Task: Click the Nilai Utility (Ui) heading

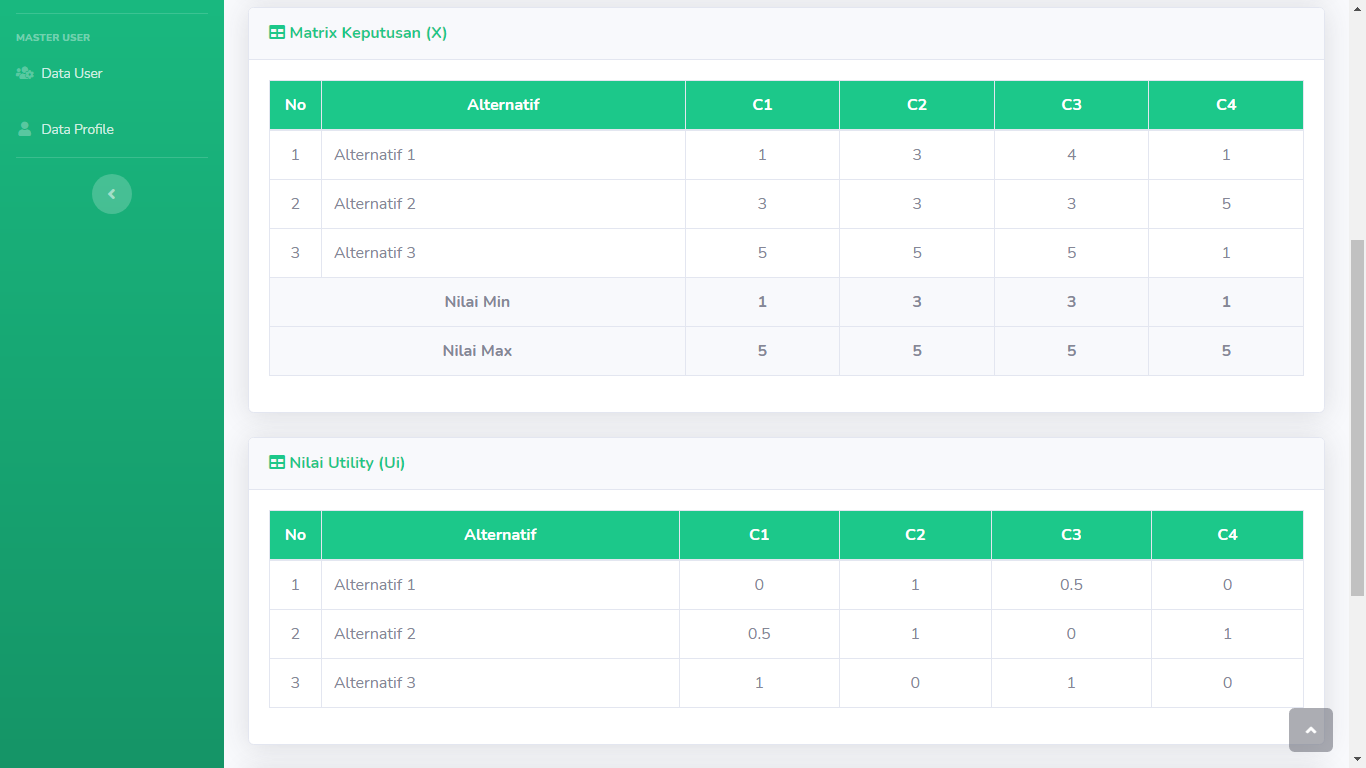Action: (347, 463)
